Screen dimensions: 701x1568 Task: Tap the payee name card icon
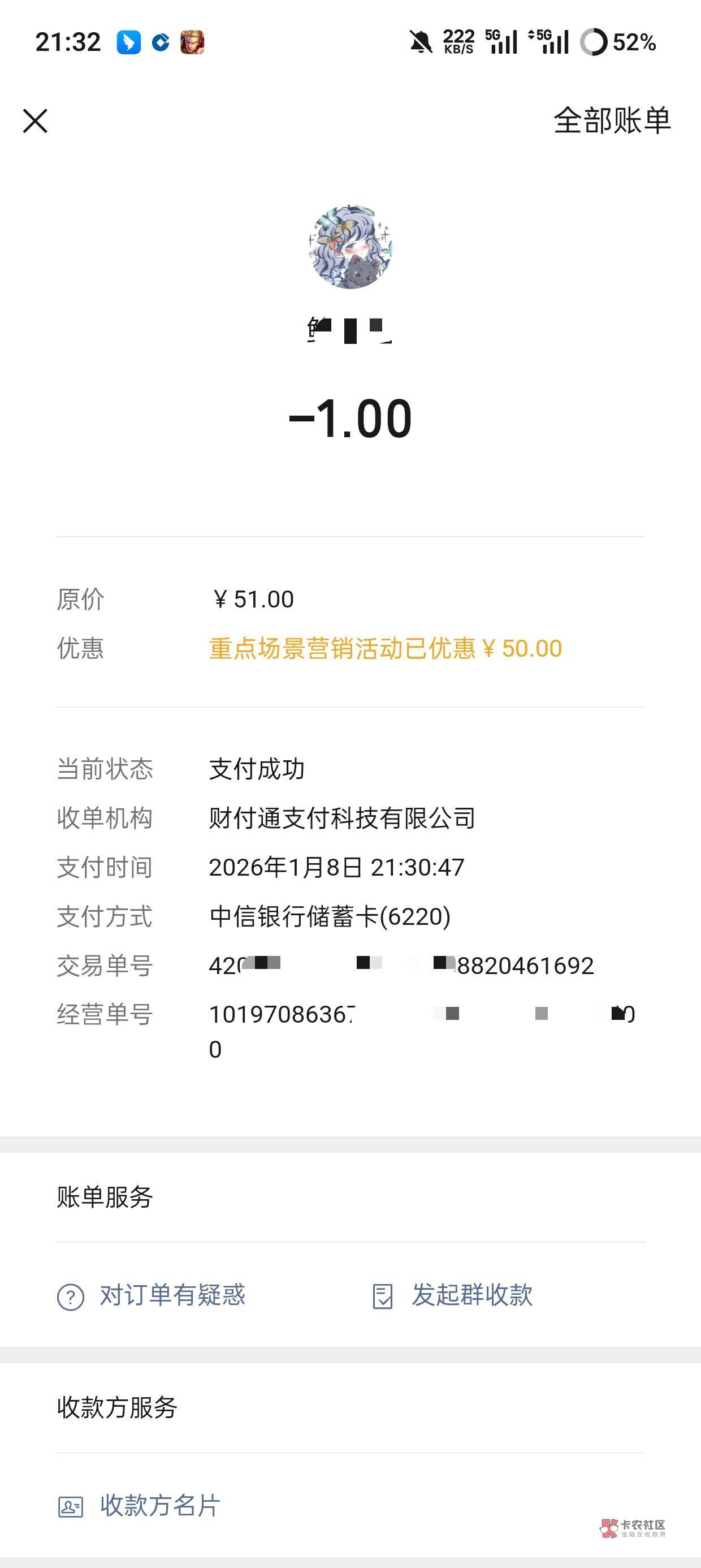(x=71, y=1506)
